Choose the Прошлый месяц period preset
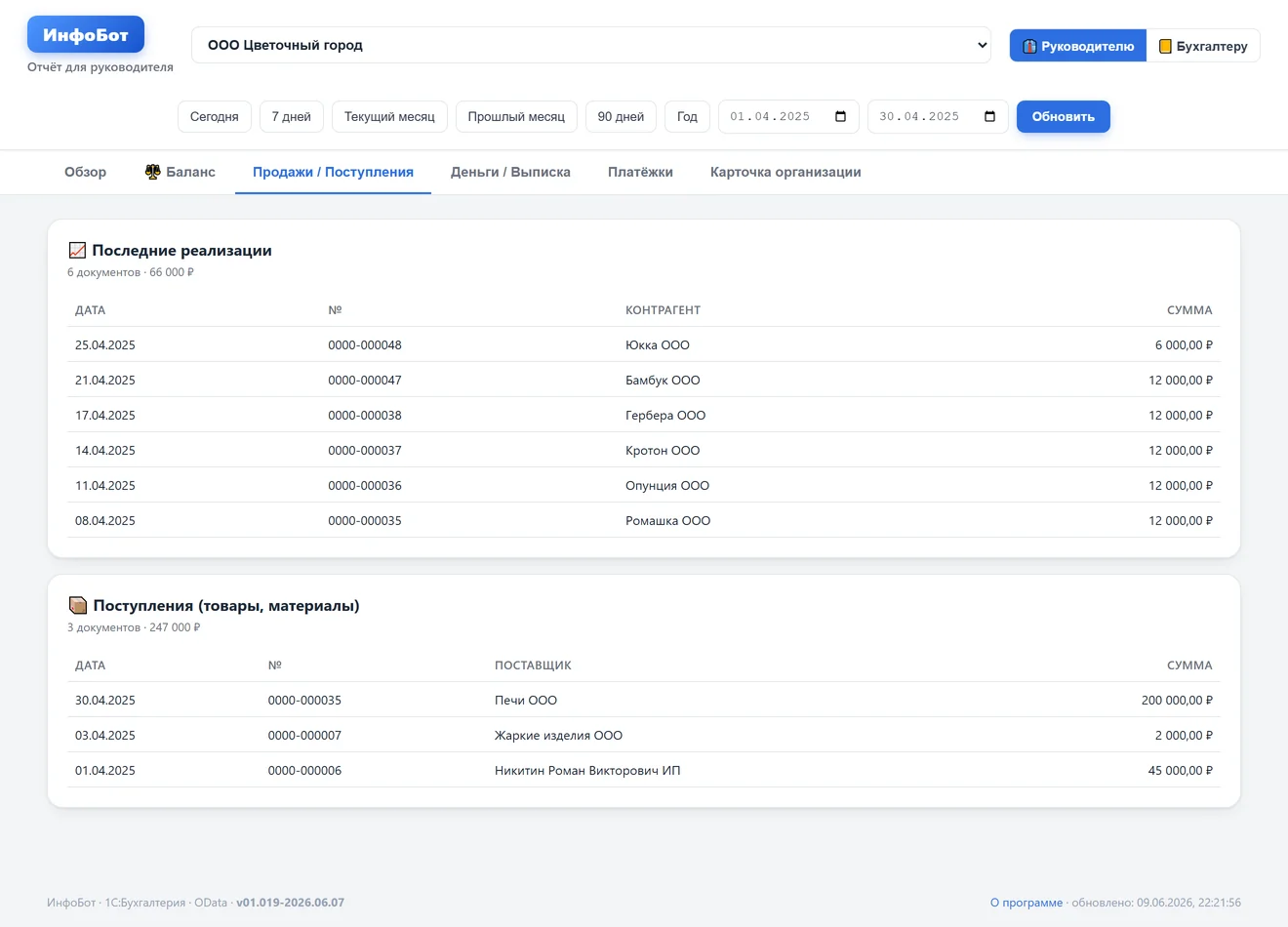Screen dimensions: 1288x927 click(x=516, y=116)
